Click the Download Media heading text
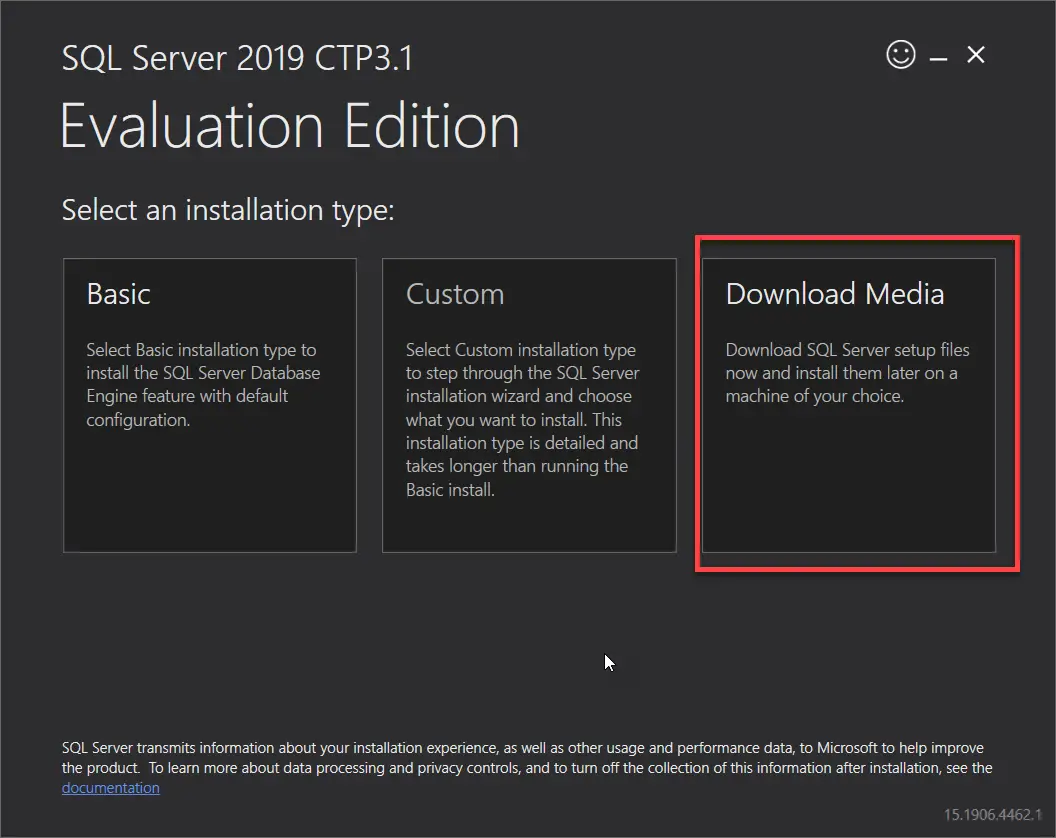This screenshot has width=1056, height=838. [835, 293]
